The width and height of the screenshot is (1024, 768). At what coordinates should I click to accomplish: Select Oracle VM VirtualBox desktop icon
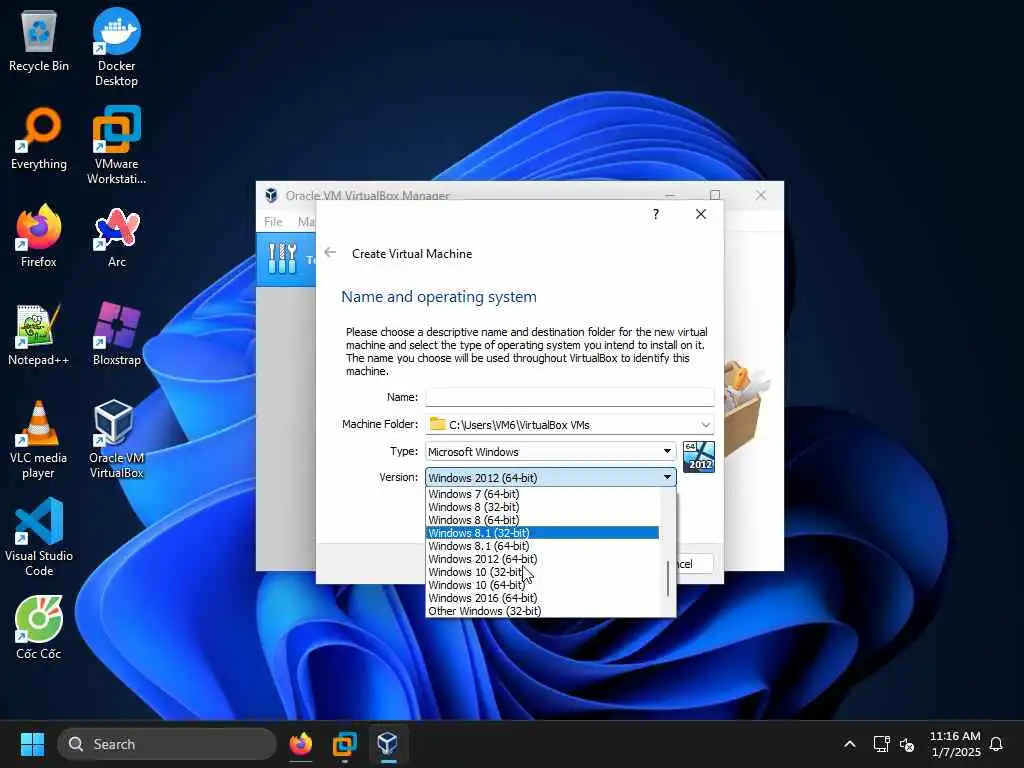pos(116,439)
